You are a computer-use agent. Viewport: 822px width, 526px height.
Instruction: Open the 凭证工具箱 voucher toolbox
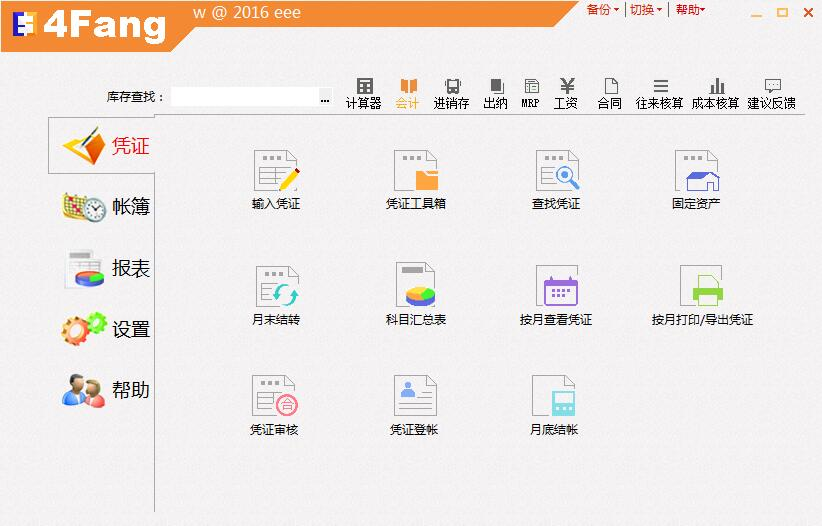pos(416,180)
